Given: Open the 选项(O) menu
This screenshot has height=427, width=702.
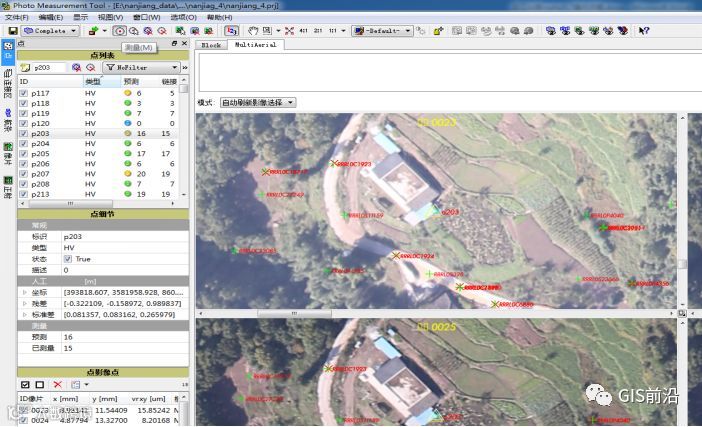Looking at the screenshot, I should pos(184,17).
